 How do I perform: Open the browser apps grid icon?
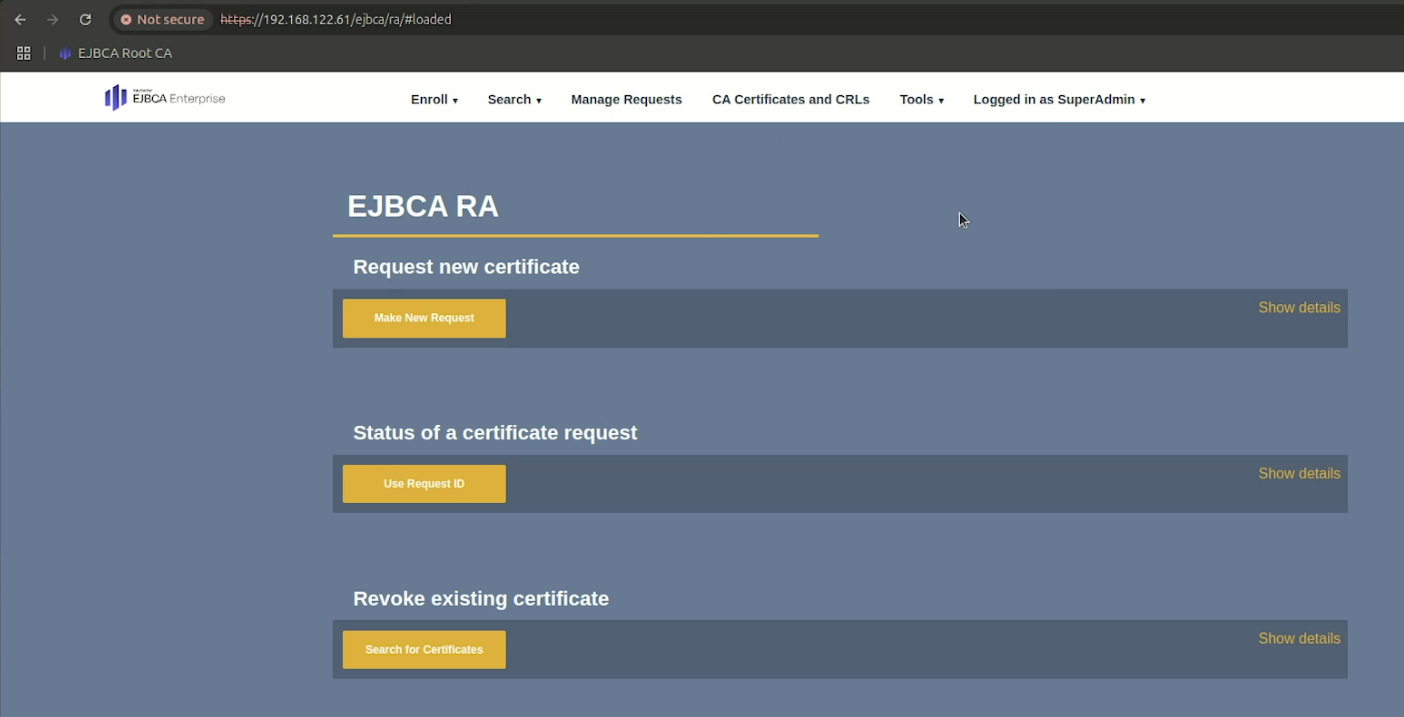pos(24,53)
